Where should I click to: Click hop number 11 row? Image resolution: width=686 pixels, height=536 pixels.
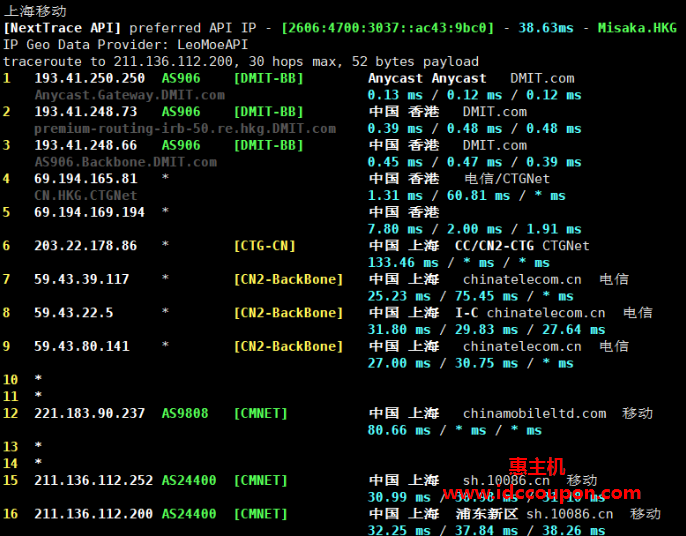(22, 396)
